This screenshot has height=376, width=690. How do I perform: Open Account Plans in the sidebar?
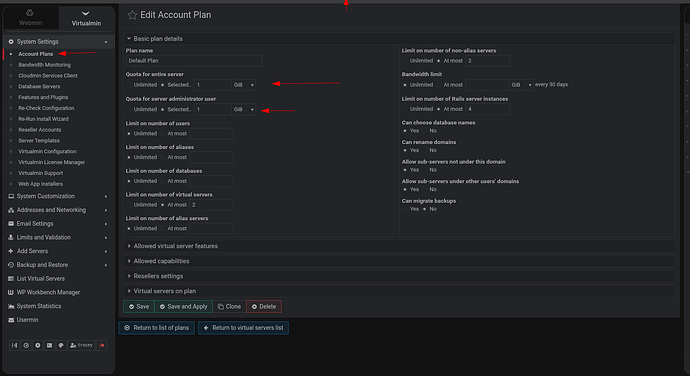(36, 54)
